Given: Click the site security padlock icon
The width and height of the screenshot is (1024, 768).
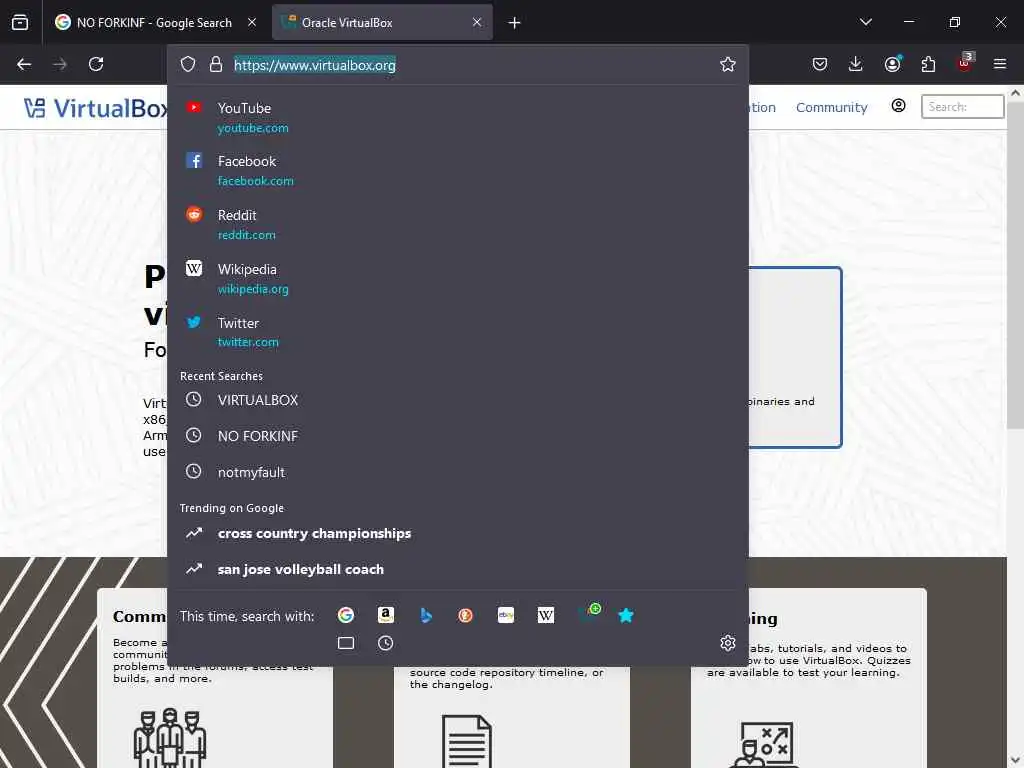Looking at the screenshot, I should click(x=216, y=64).
